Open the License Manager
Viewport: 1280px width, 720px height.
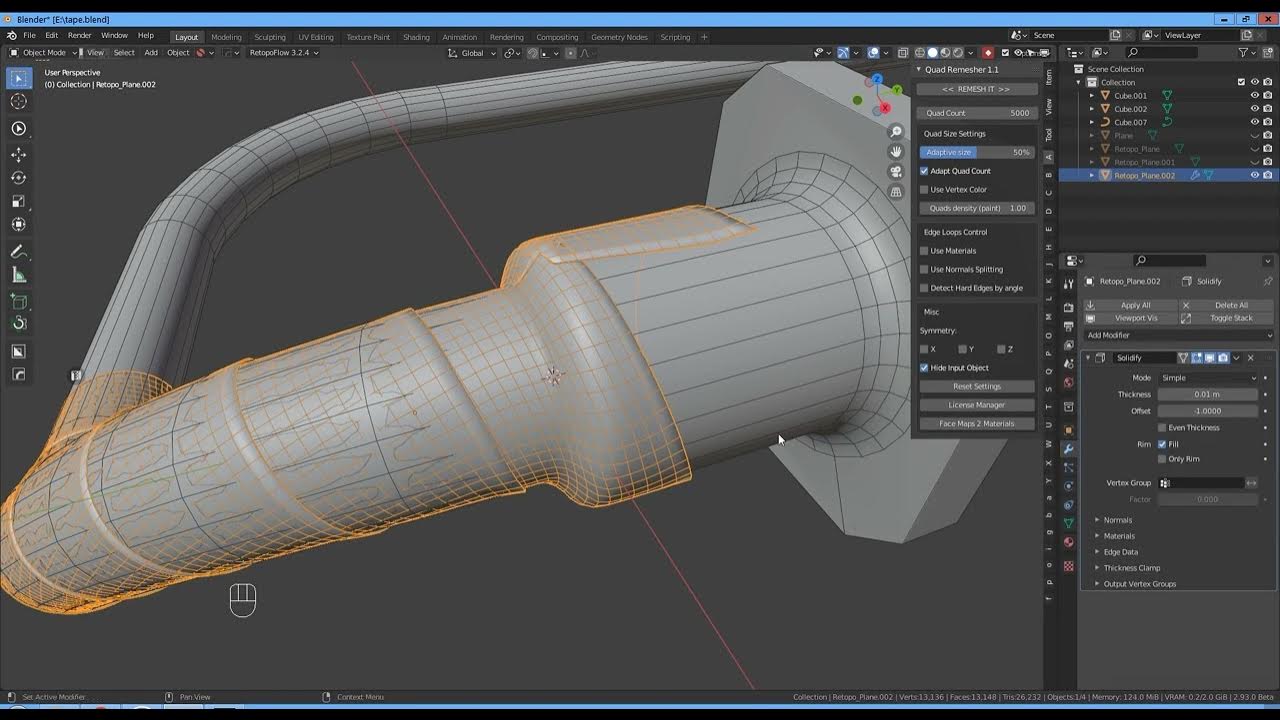(977, 405)
